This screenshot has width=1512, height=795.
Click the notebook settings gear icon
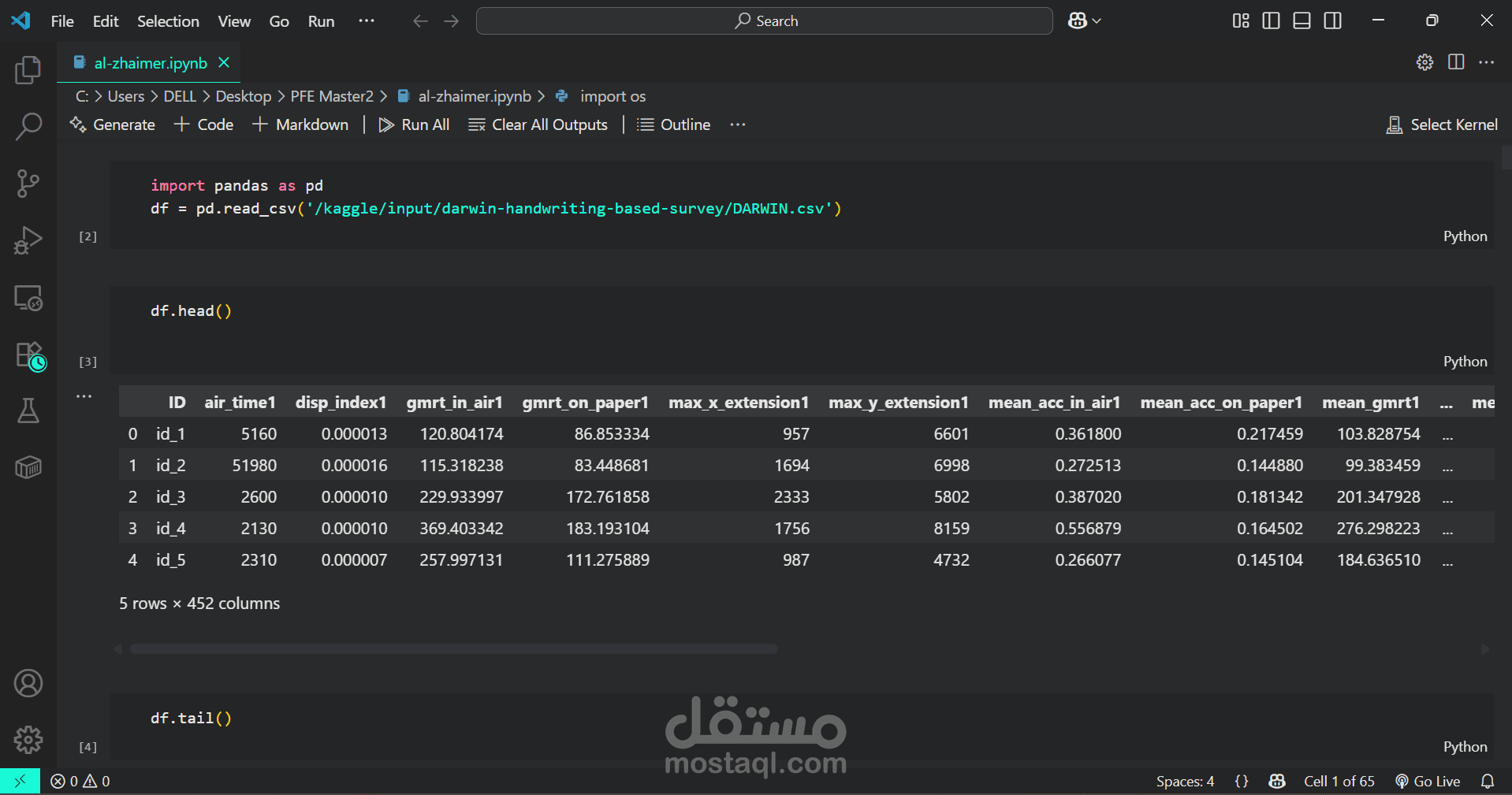coord(1424,62)
